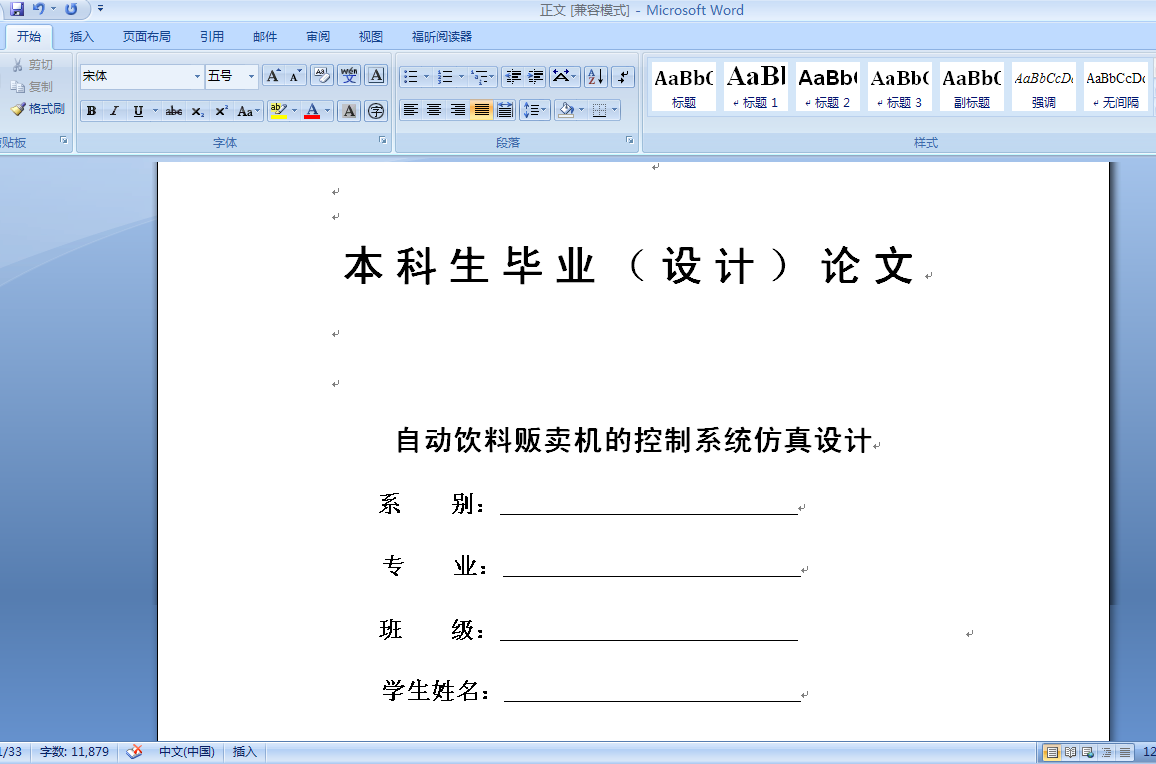1156x764 pixels.
Task: Switch to outline view icon
Action: point(1107,752)
